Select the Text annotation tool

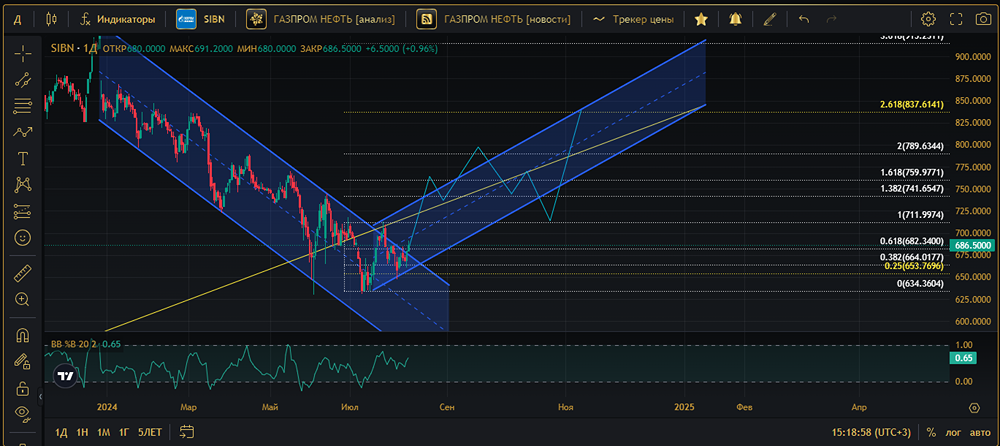pyautogui.click(x=23, y=158)
